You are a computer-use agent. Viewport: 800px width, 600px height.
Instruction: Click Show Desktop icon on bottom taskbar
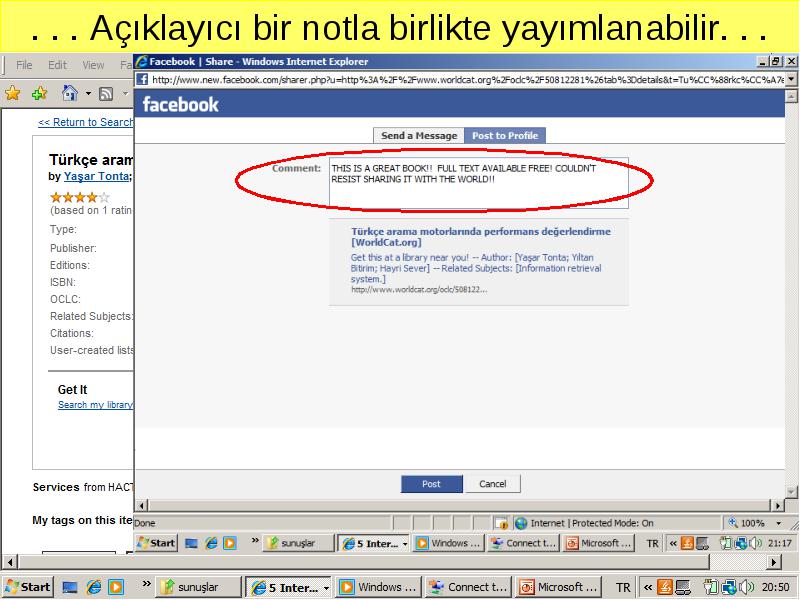point(69,588)
